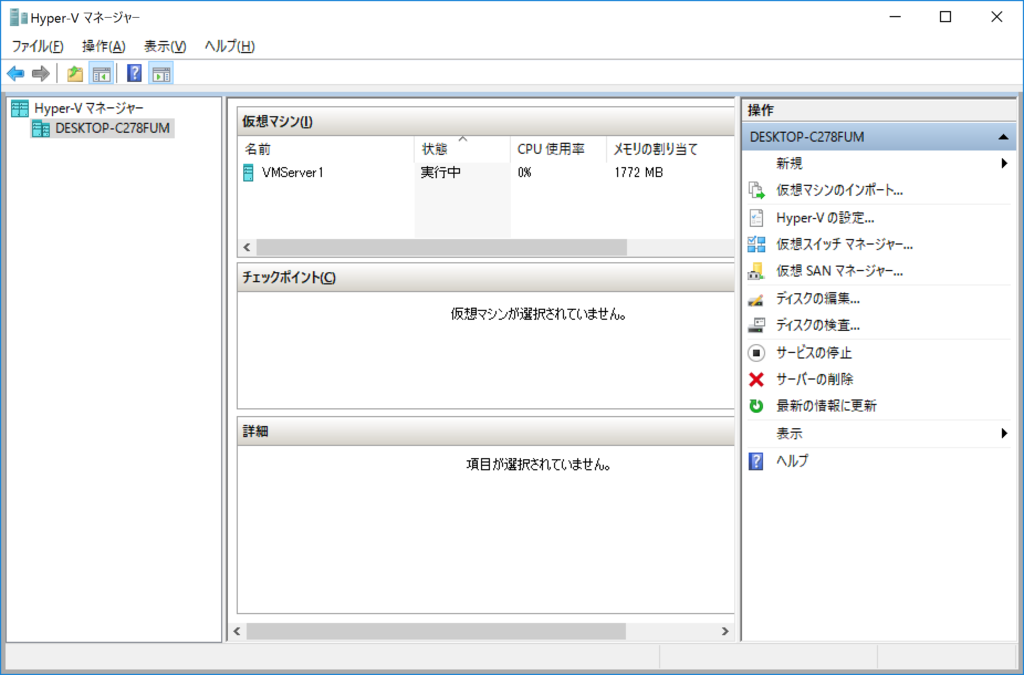Click the 仮想 SAN マネージャー icon
1024x675 pixels.
(x=756, y=272)
